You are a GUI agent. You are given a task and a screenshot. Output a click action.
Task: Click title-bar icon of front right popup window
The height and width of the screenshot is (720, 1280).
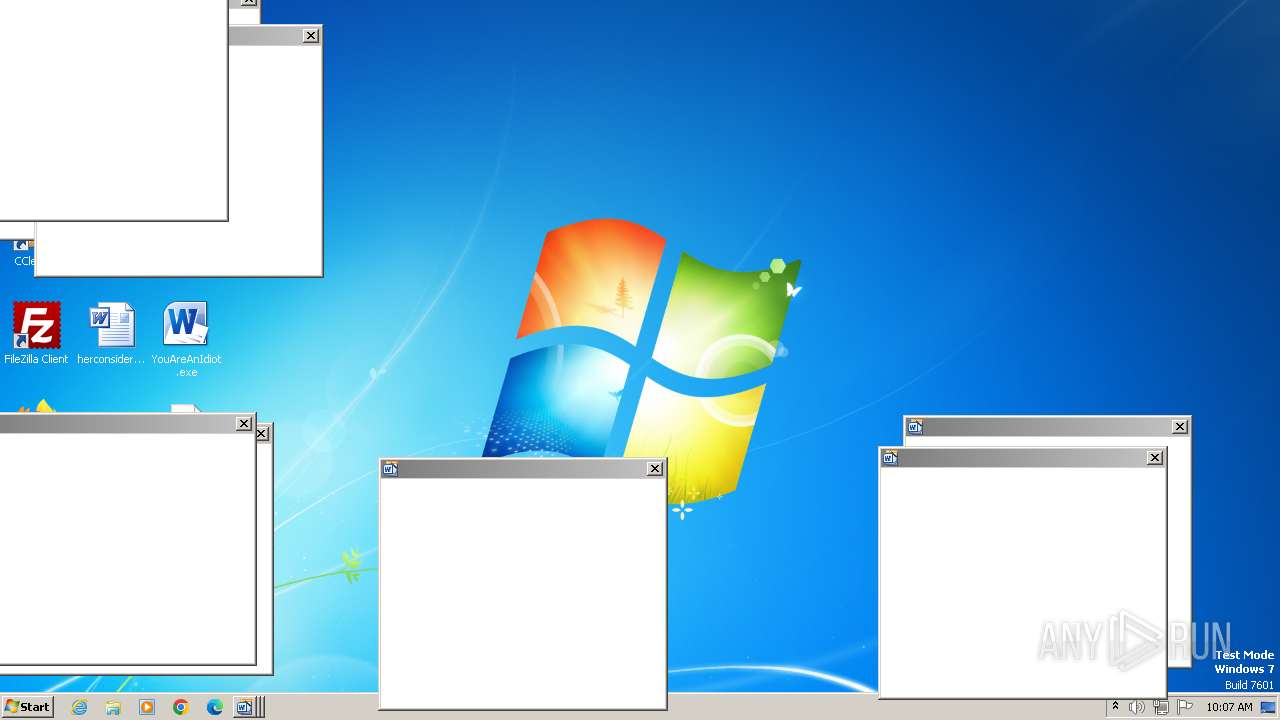coord(890,458)
